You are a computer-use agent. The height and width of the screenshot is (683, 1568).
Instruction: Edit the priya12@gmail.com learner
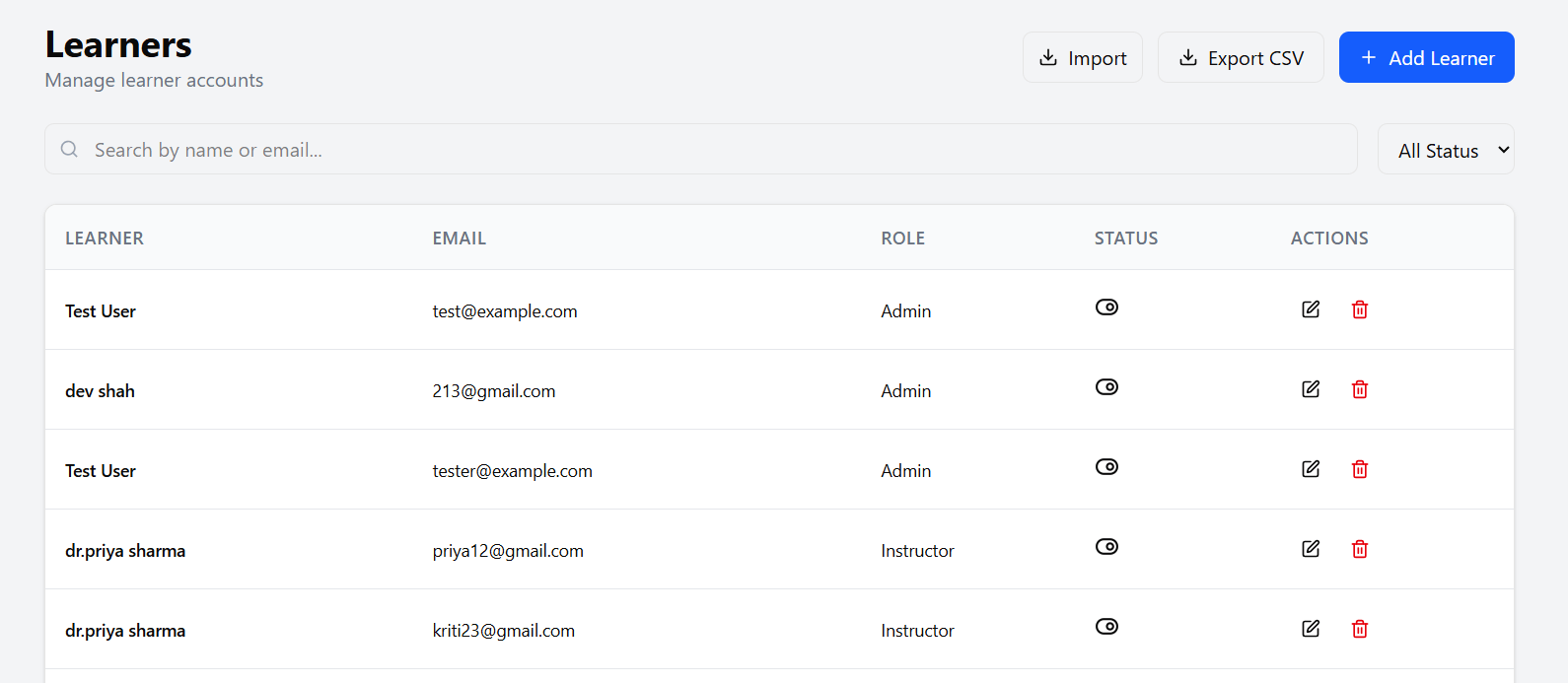1311,549
